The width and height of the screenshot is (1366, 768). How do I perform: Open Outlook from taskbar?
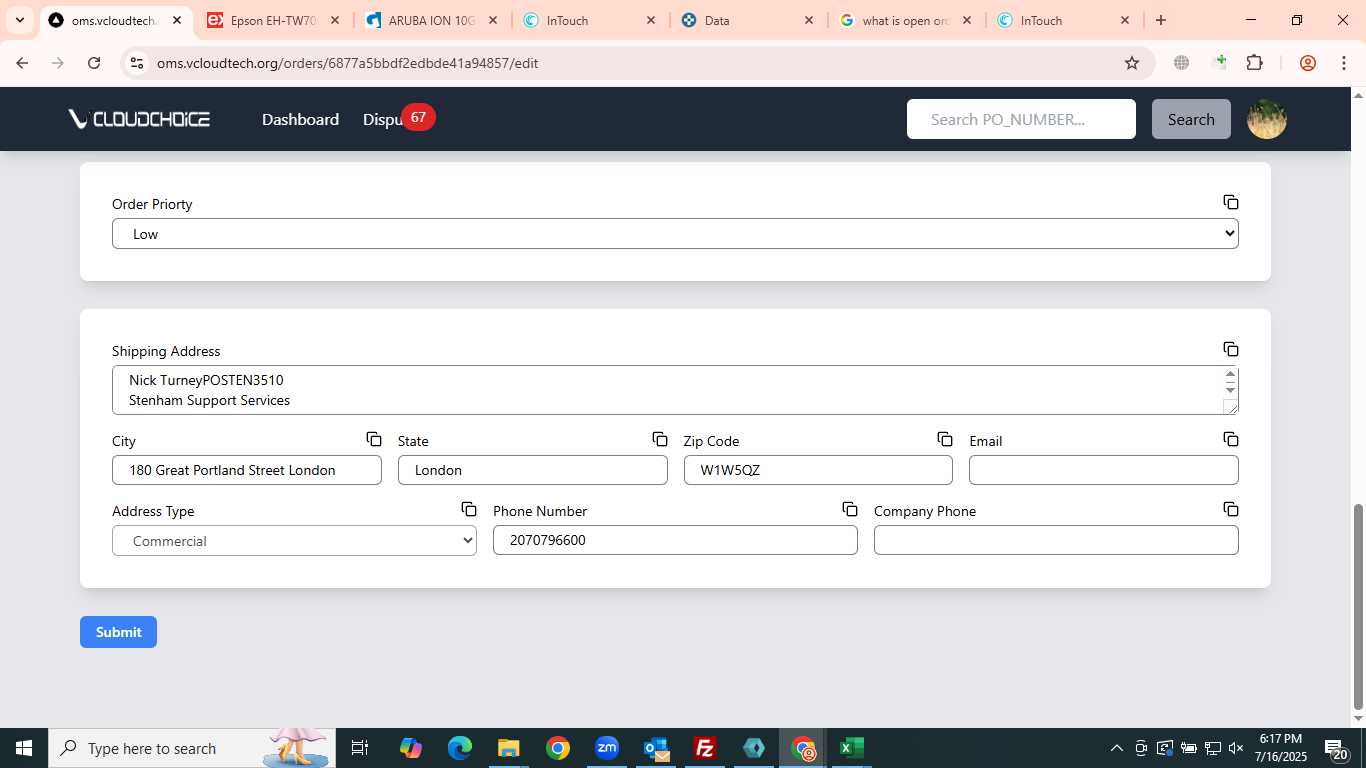[x=656, y=748]
